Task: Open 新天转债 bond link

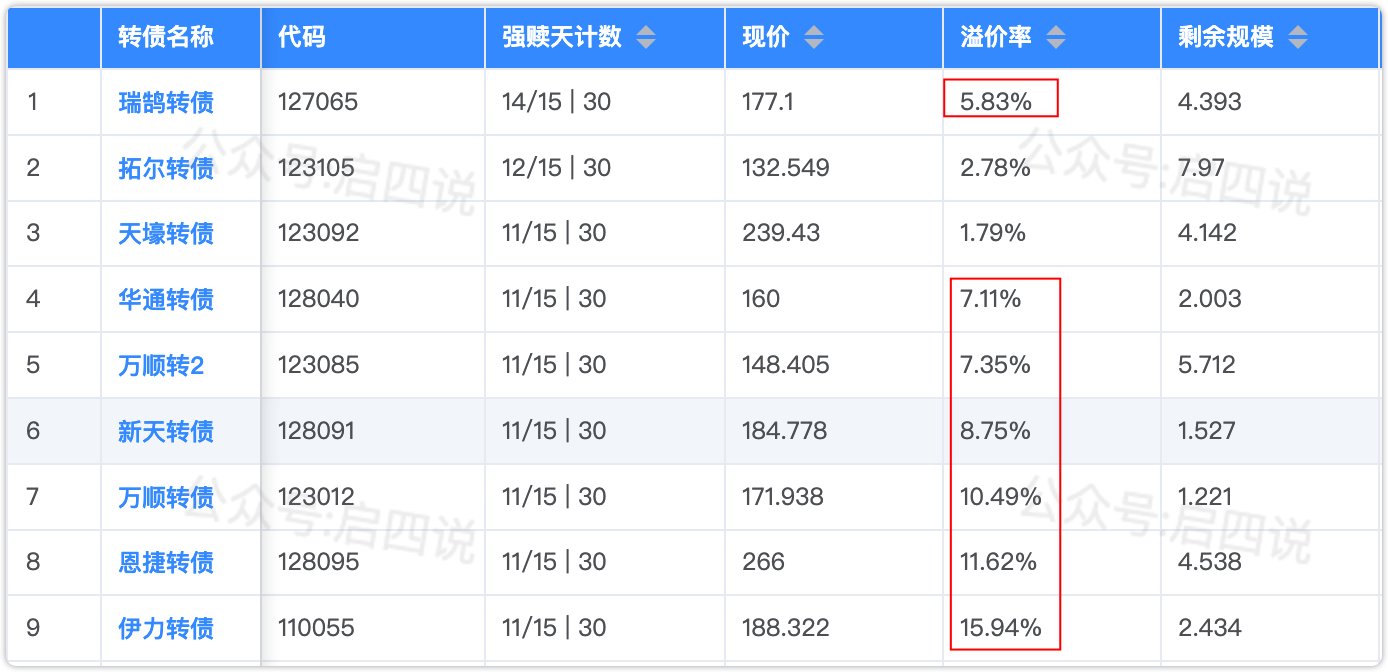Action: tap(166, 432)
